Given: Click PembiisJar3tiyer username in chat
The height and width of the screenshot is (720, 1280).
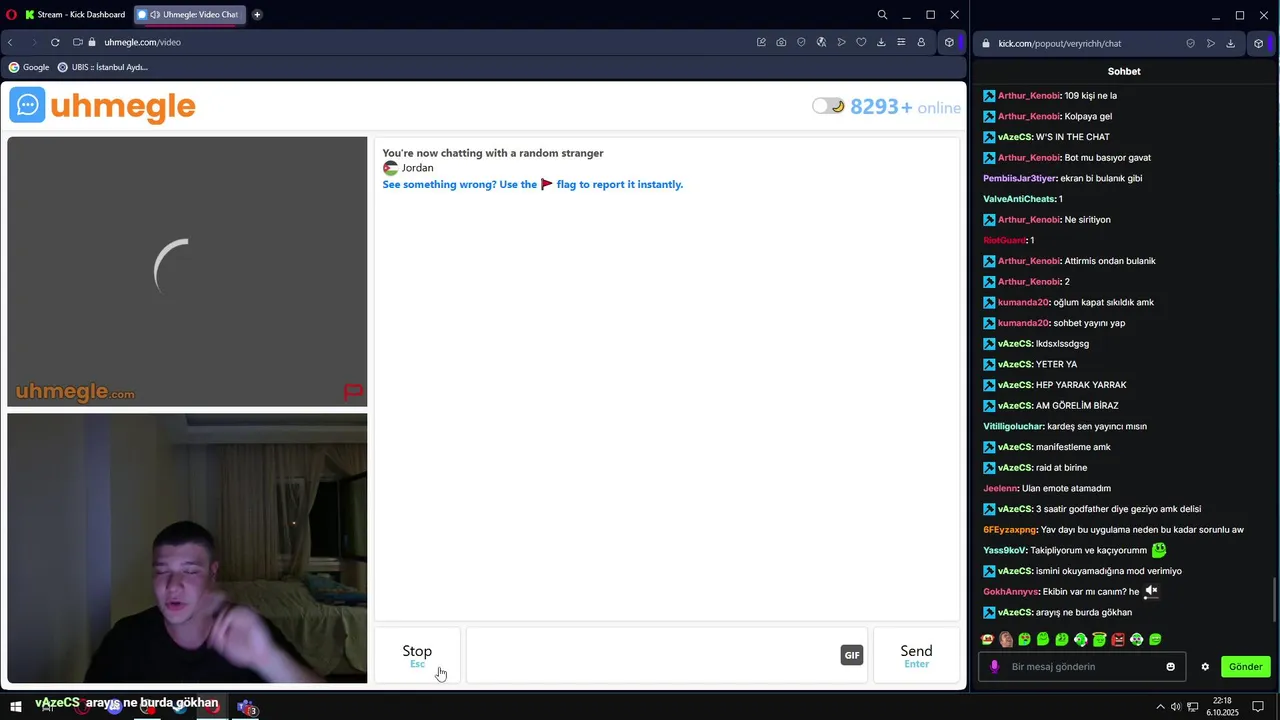Looking at the screenshot, I should point(1020,178).
